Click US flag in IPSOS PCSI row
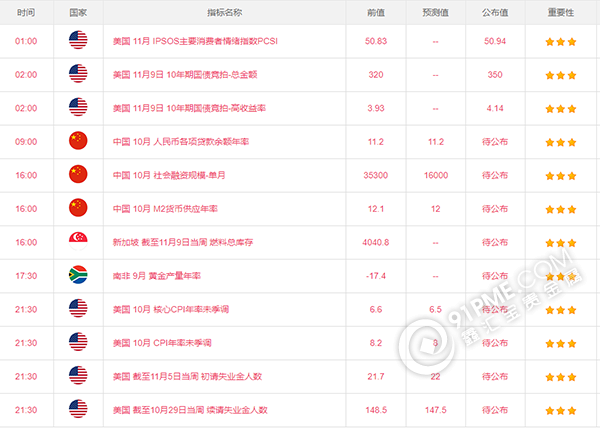This screenshot has width=600, height=431. [x=77, y=41]
